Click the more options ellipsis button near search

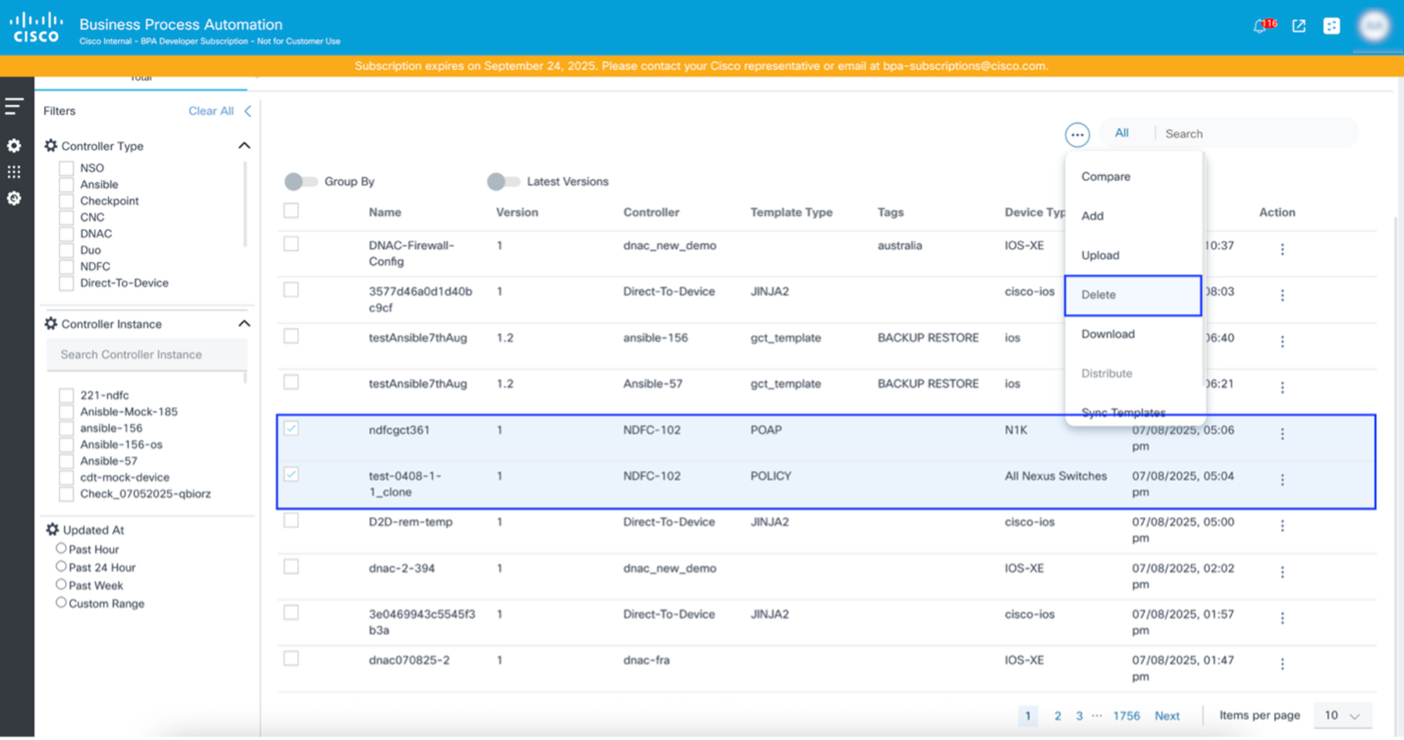tap(1077, 134)
